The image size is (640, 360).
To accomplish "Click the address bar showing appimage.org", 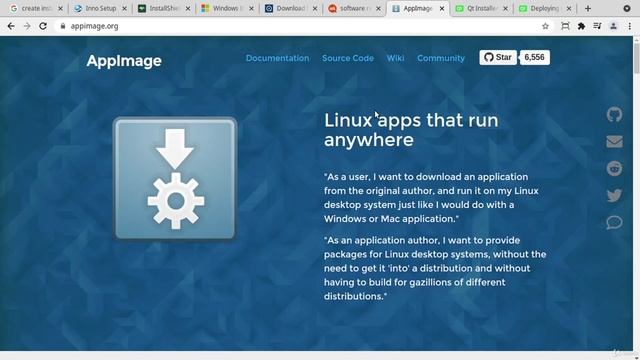I will [x=304, y=26].
